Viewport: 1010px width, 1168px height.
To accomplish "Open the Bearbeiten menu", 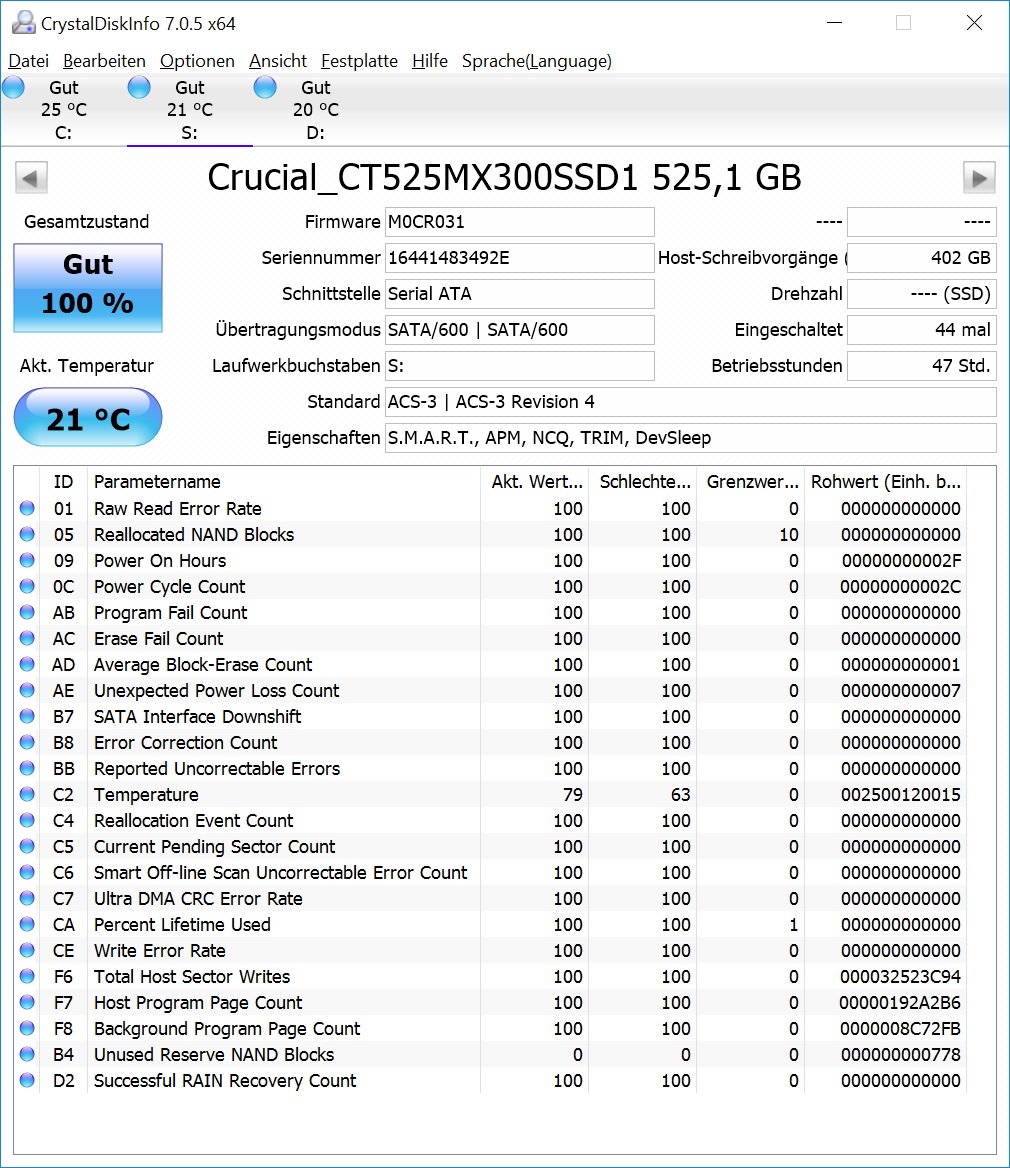I will pyautogui.click(x=104, y=61).
